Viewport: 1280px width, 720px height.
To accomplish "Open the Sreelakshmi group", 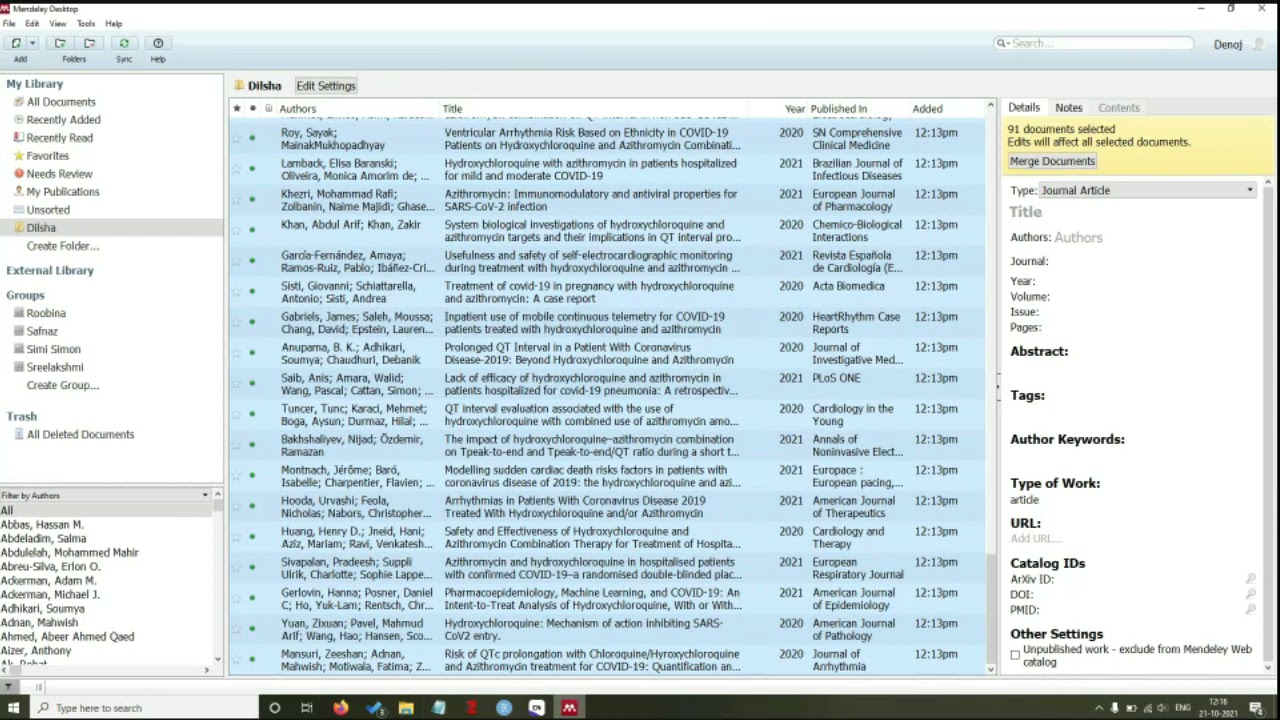I will coord(54,367).
